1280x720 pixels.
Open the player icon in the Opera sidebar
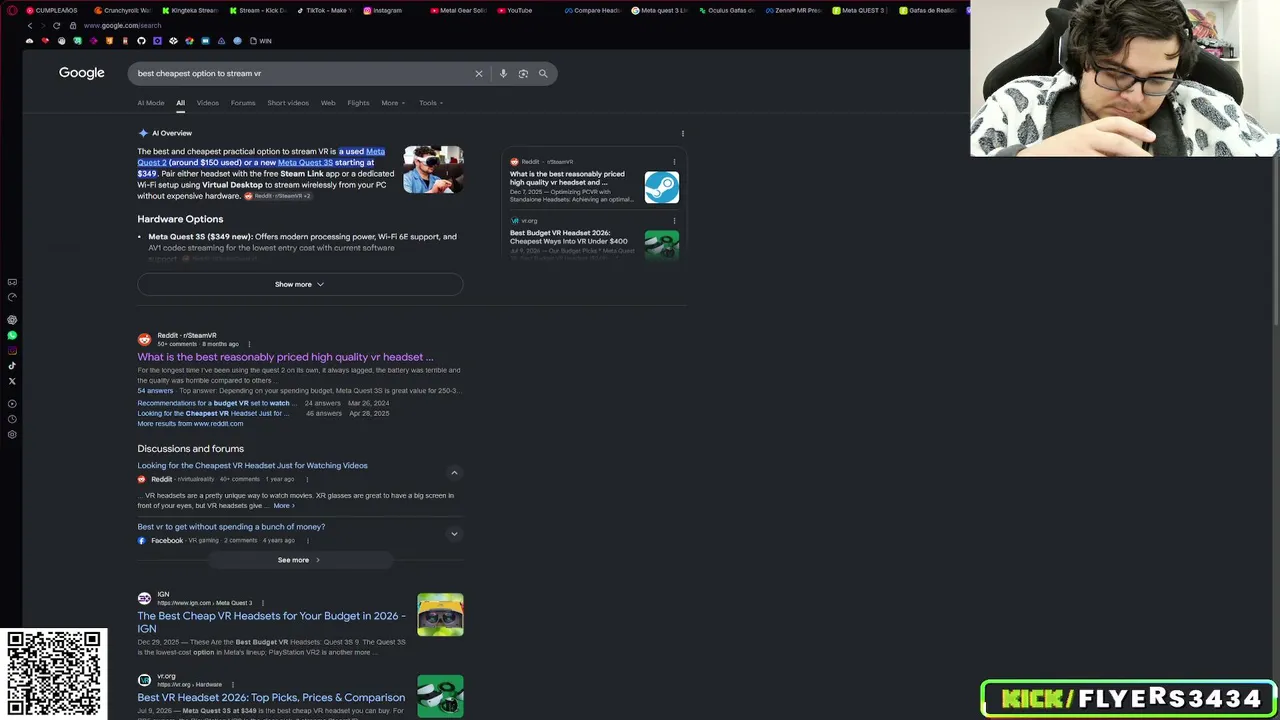[12, 404]
